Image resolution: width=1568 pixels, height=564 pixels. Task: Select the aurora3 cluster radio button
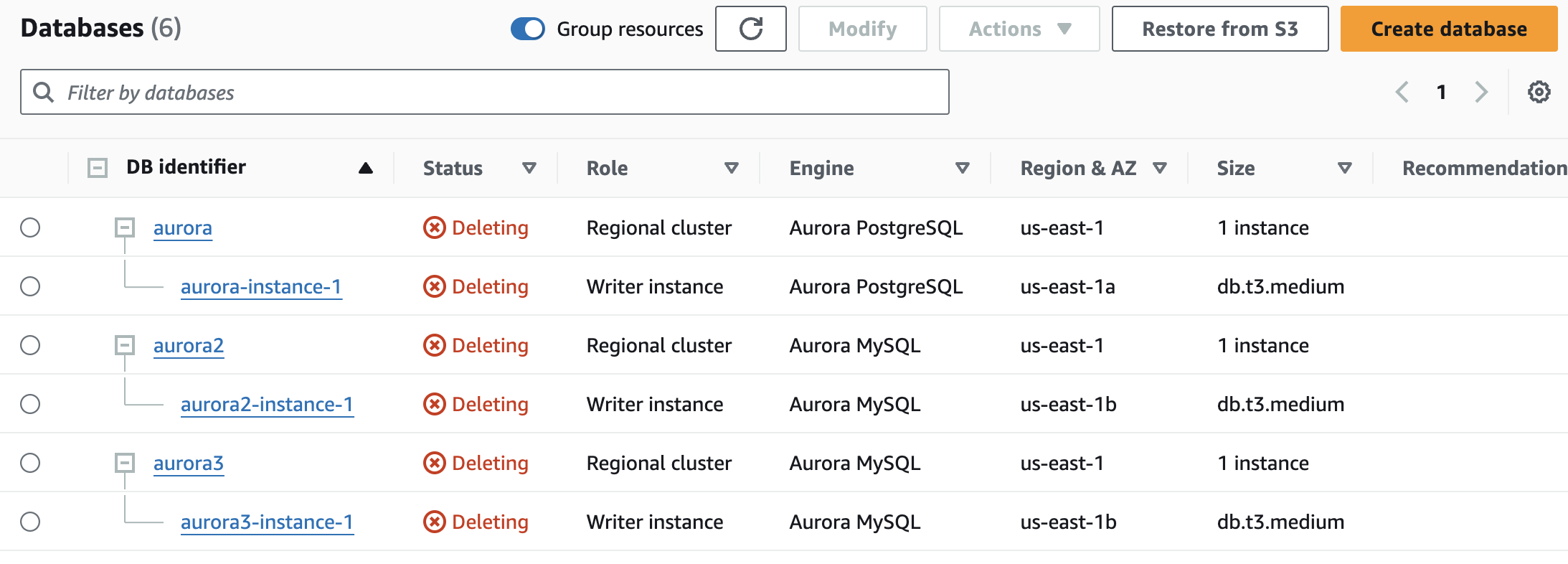(30, 463)
